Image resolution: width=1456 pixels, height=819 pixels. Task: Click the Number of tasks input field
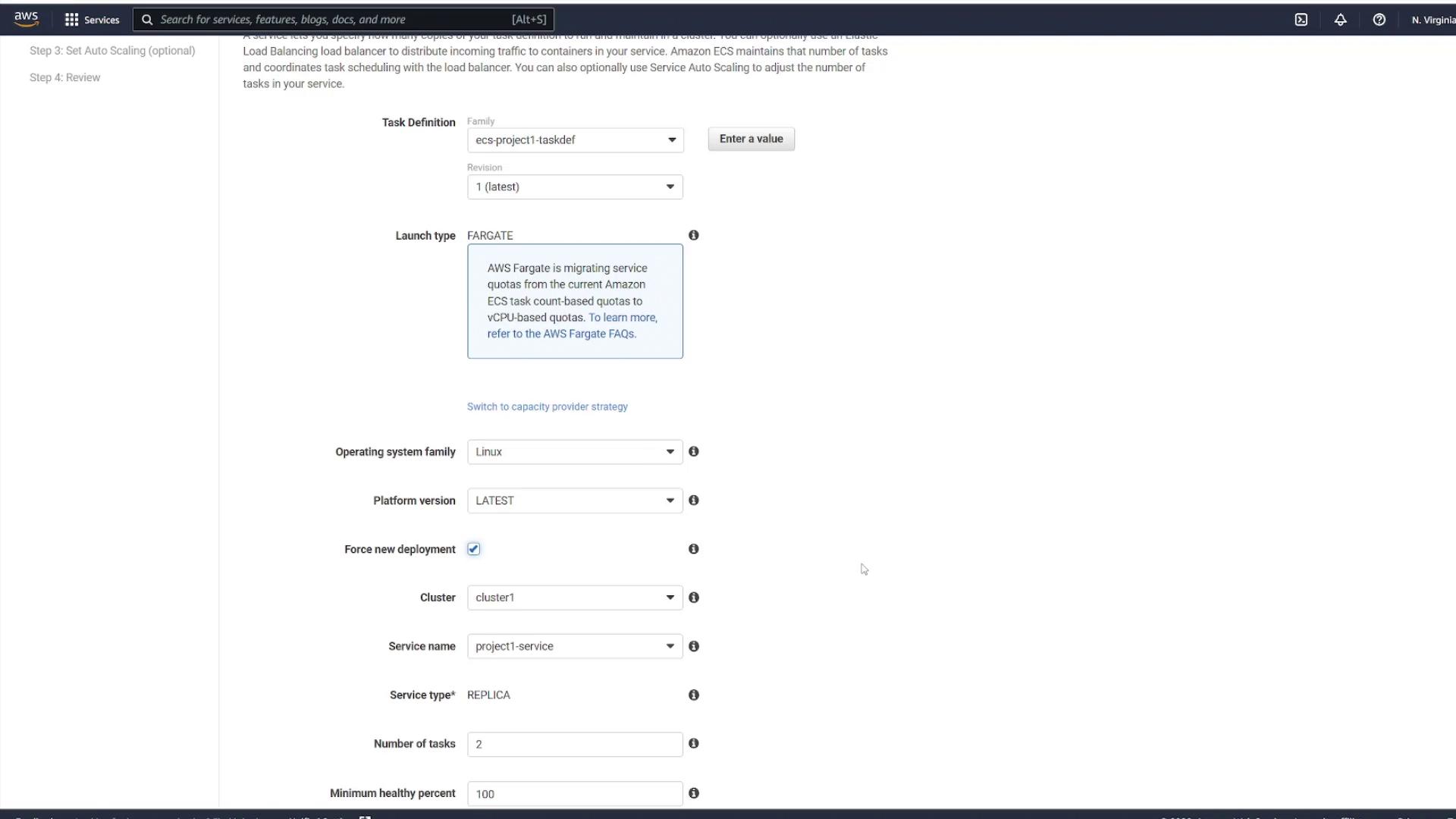575,745
